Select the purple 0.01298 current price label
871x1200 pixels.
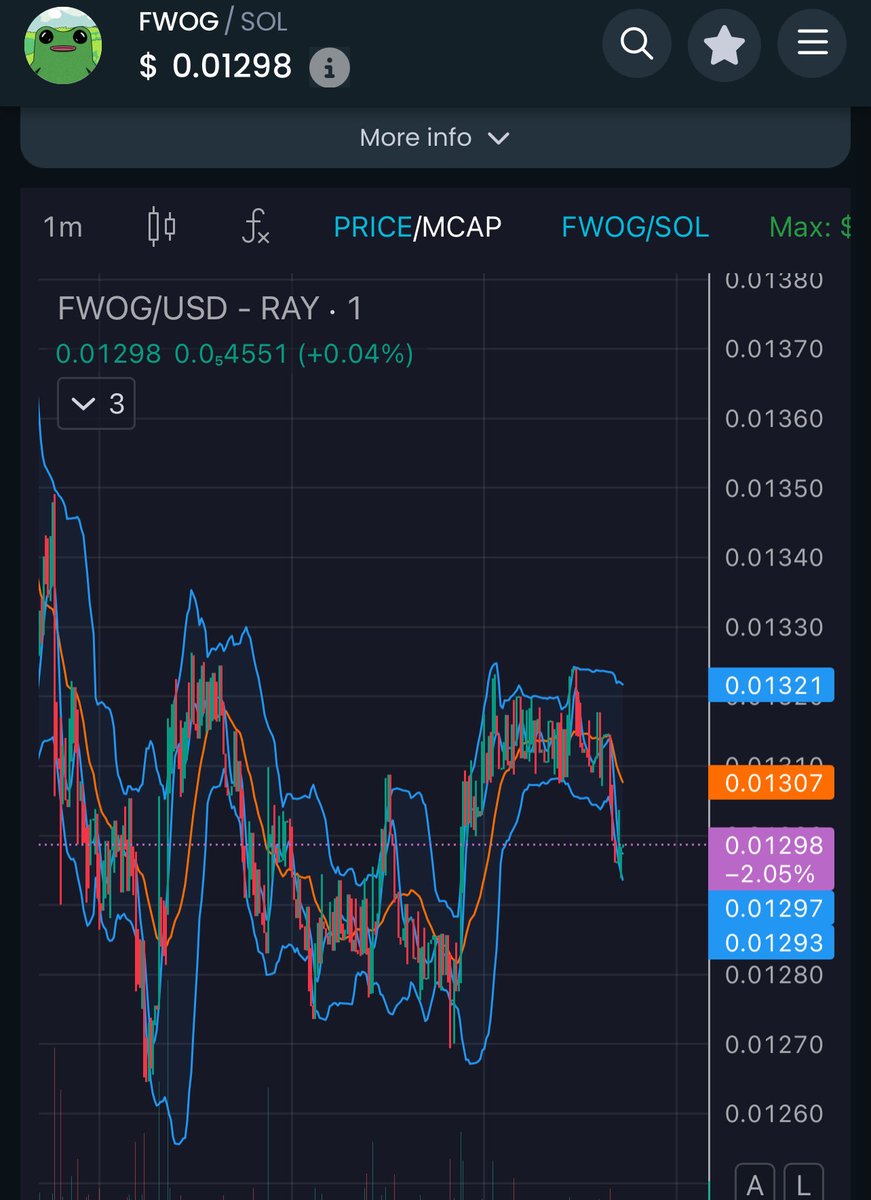coord(771,859)
